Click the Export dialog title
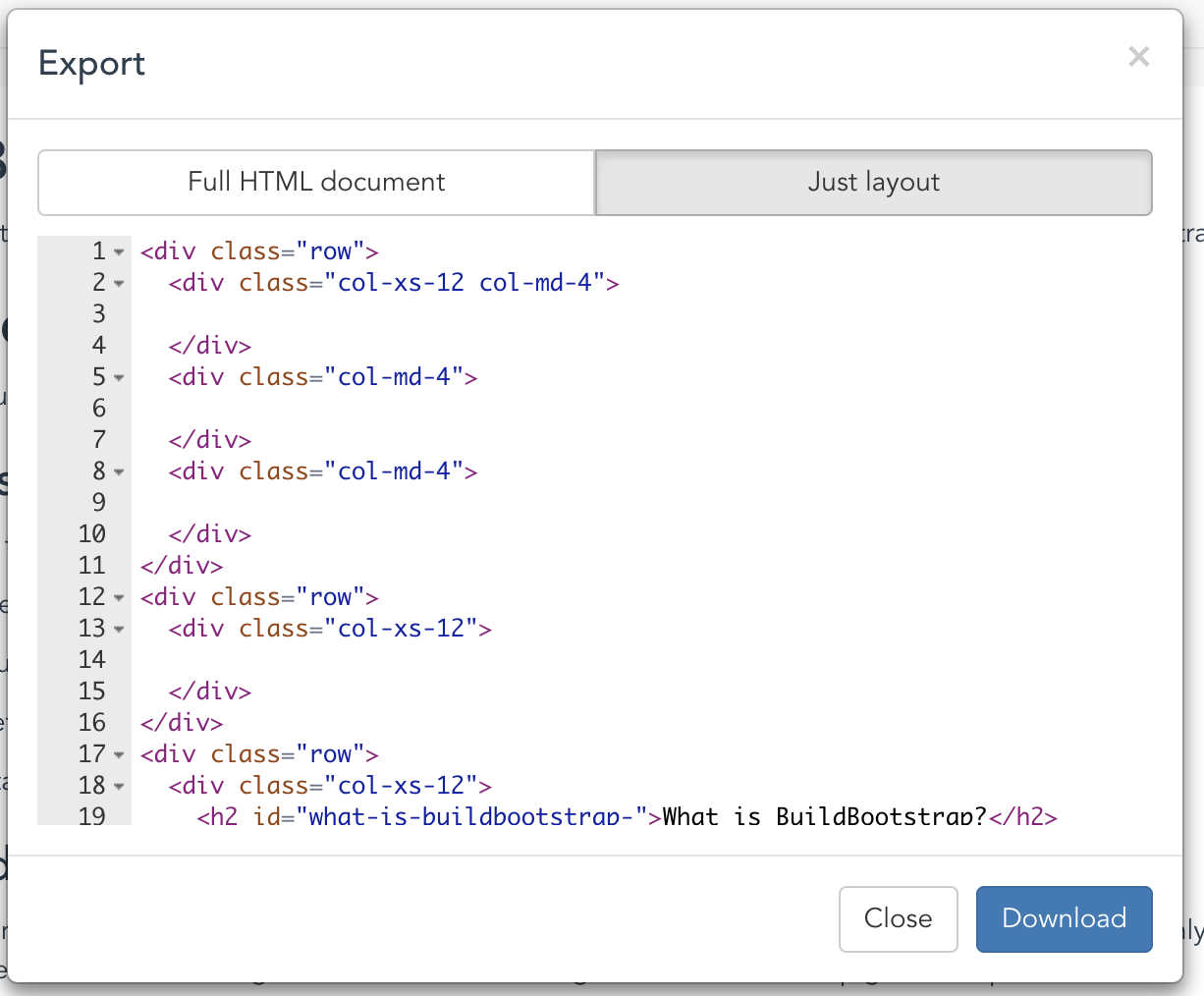Viewport: 1204px width, 996px height. (x=91, y=63)
